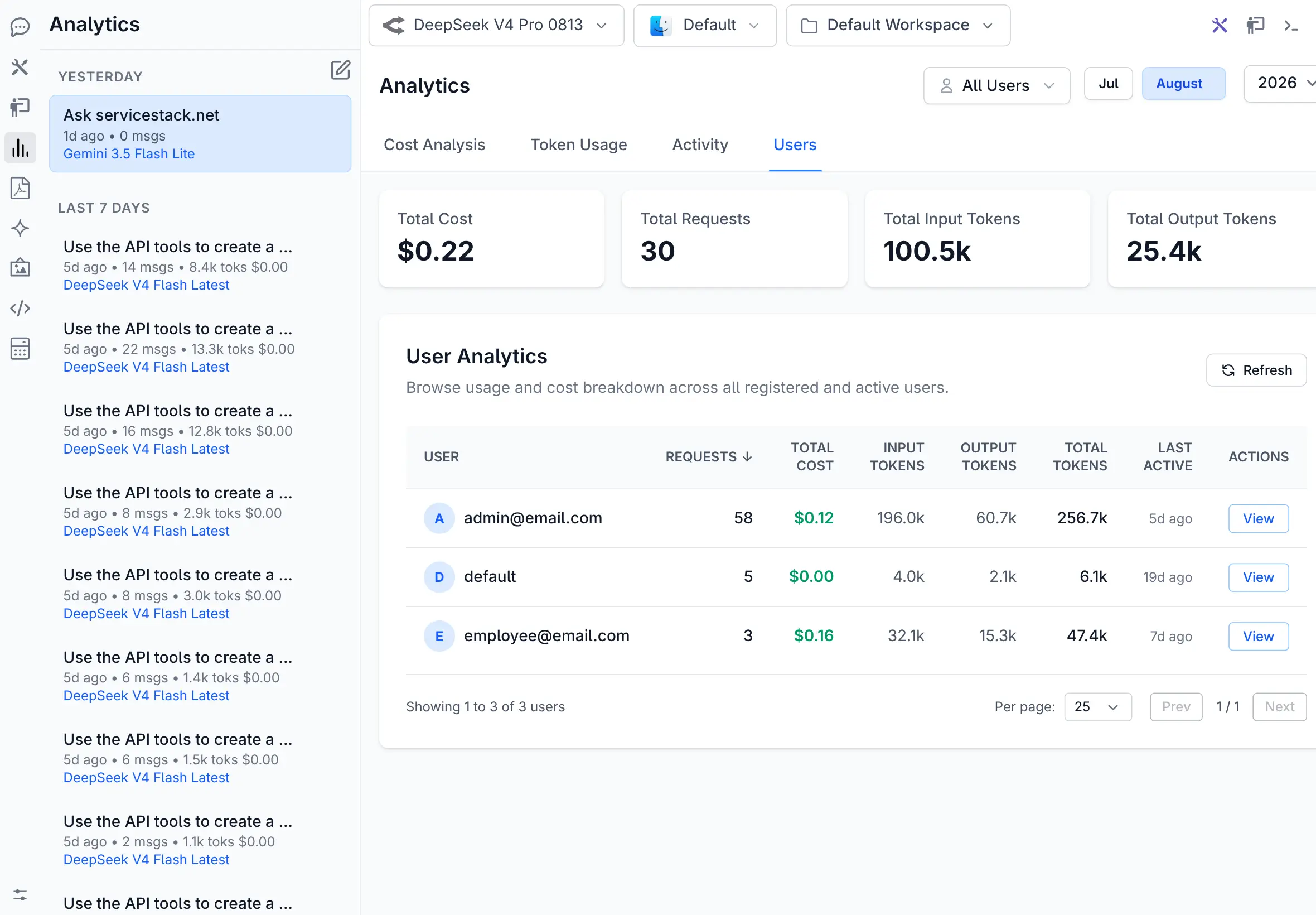View details for employee@email.com
Image resolution: width=1316 pixels, height=915 pixels.
[1258, 637]
